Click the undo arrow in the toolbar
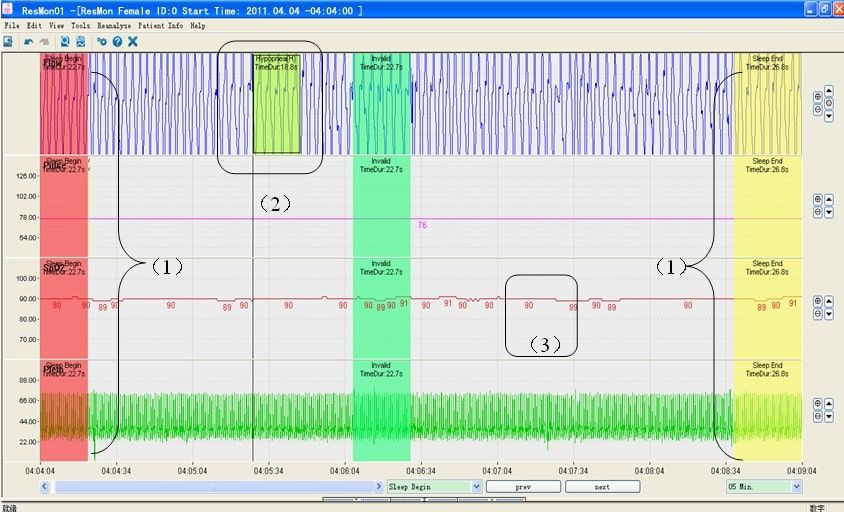The width and height of the screenshot is (844, 512). (x=27, y=41)
